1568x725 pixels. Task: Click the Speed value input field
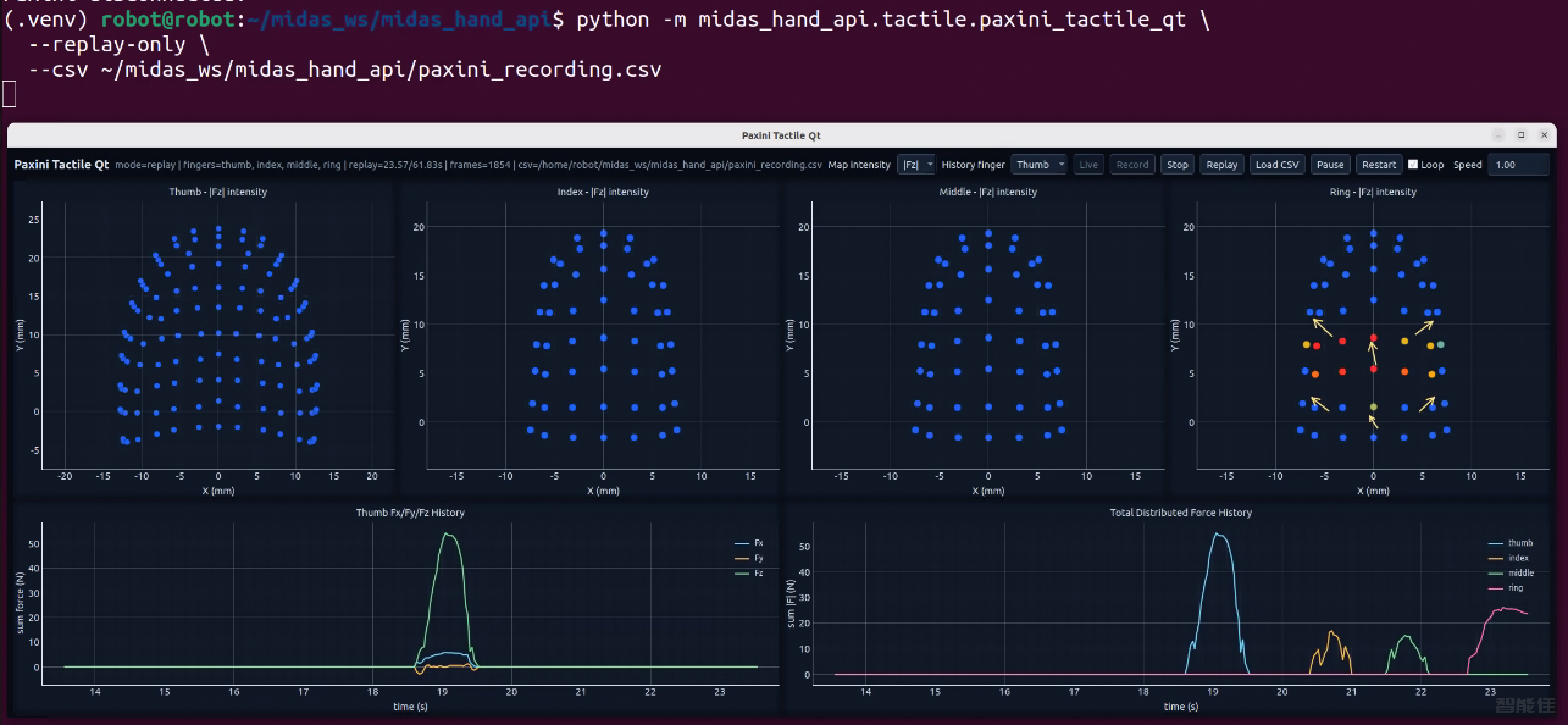pyautogui.click(x=1518, y=165)
